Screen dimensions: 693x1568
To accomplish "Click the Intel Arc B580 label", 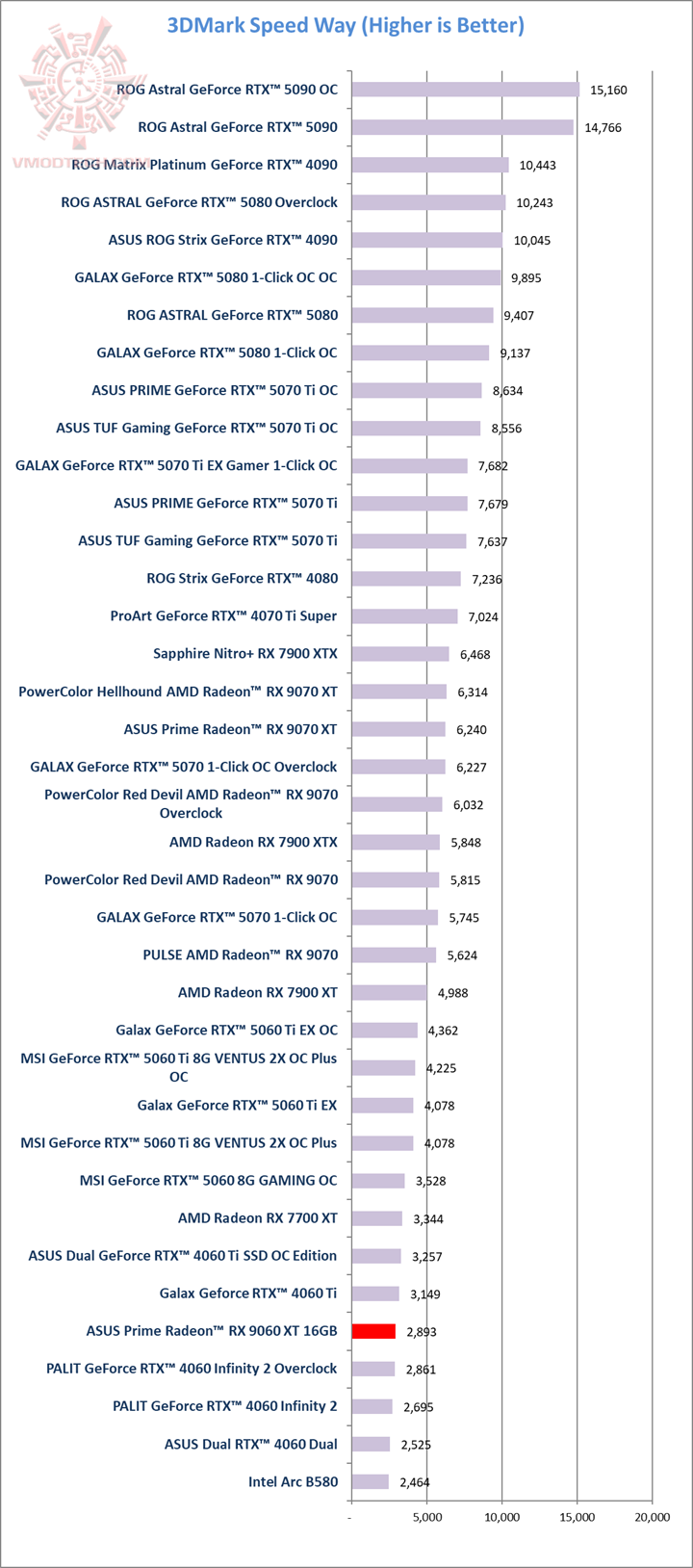I will pyautogui.click(x=293, y=1481).
